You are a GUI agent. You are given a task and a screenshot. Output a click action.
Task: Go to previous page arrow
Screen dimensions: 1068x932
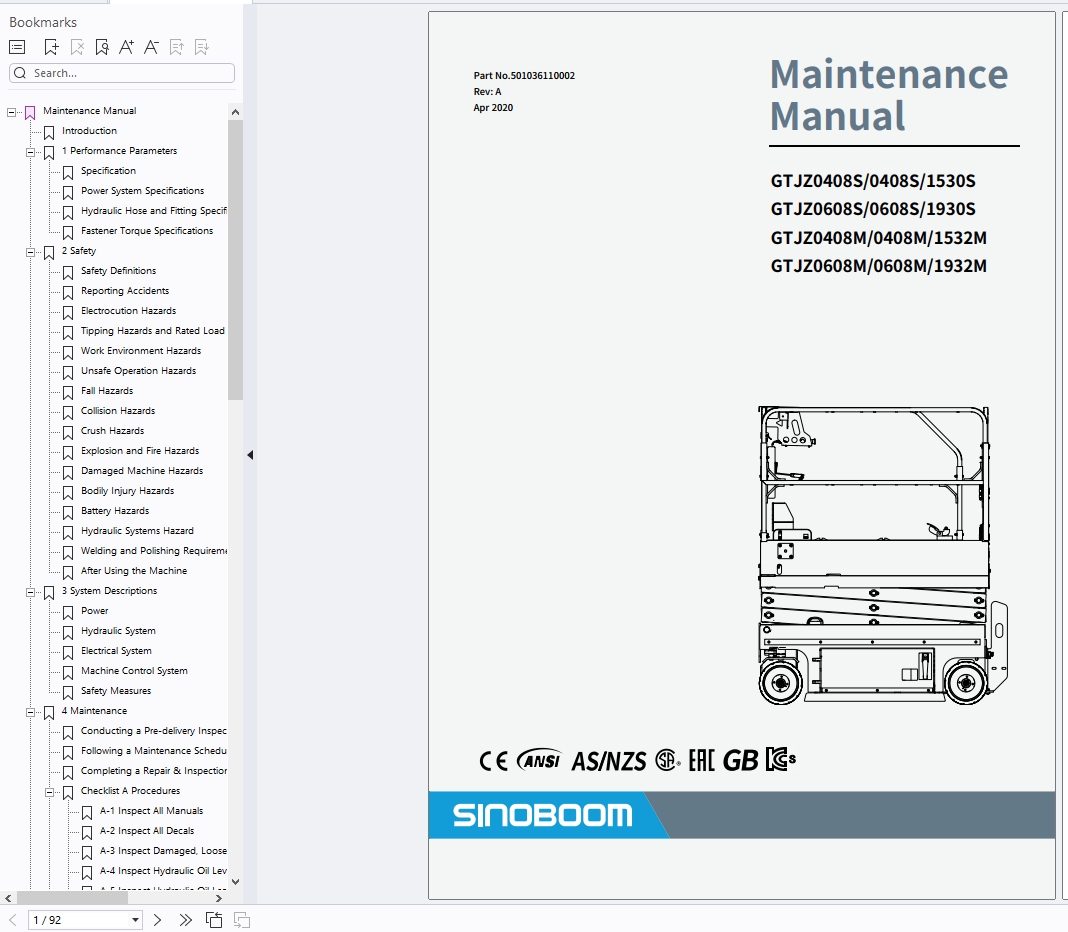[x=12, y=920]
